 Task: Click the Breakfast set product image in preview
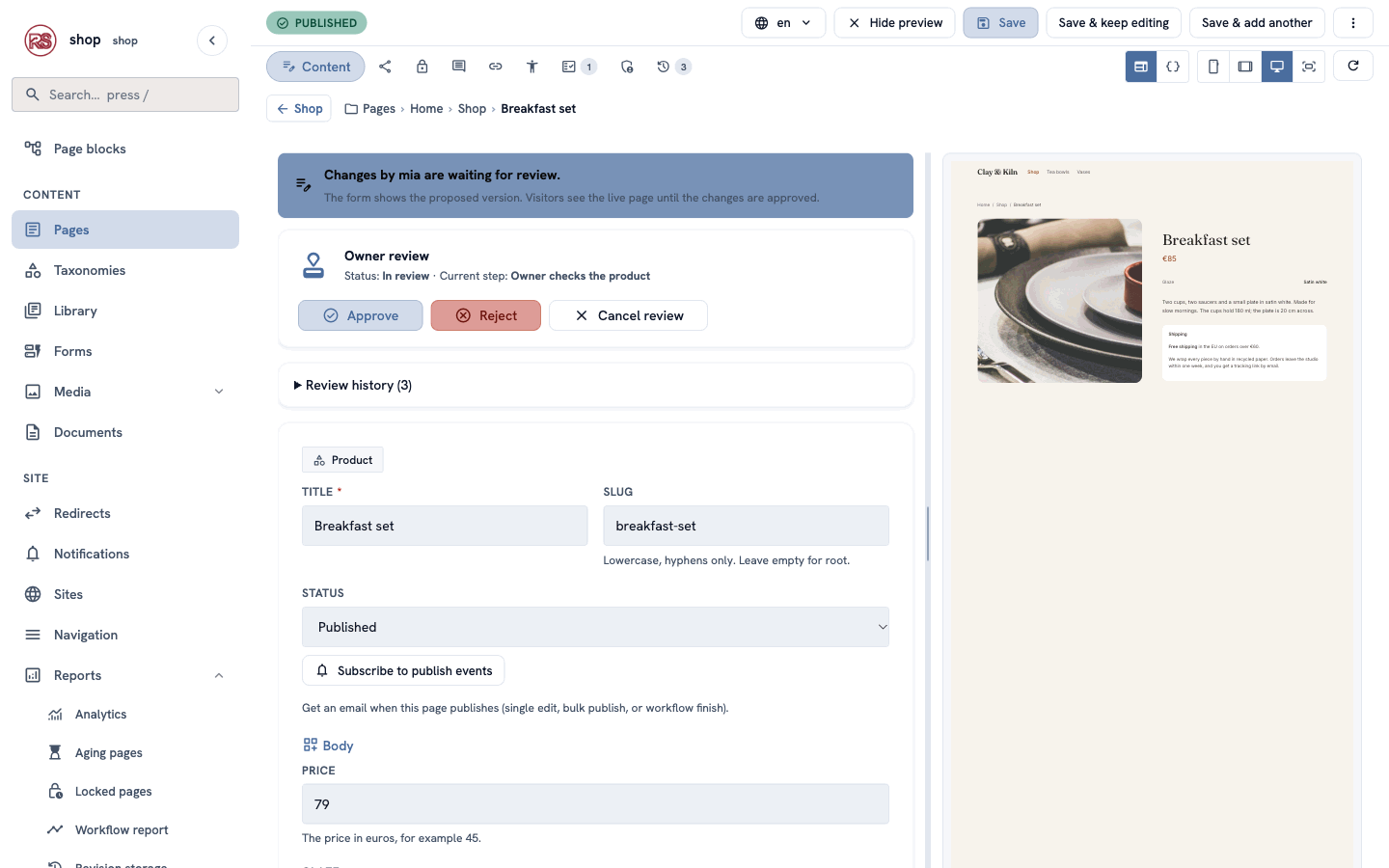(x=1059, y=301)
